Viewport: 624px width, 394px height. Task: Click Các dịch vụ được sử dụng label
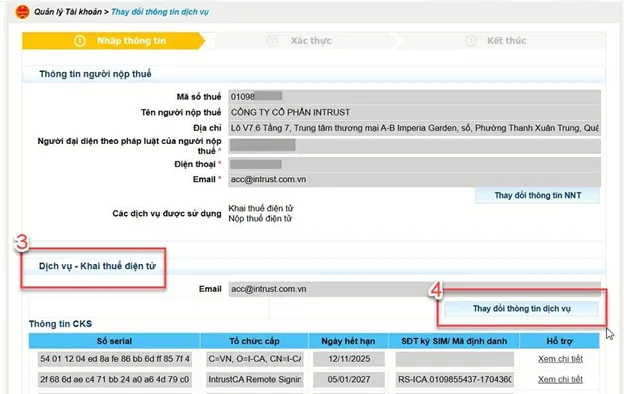coord(167,214)
